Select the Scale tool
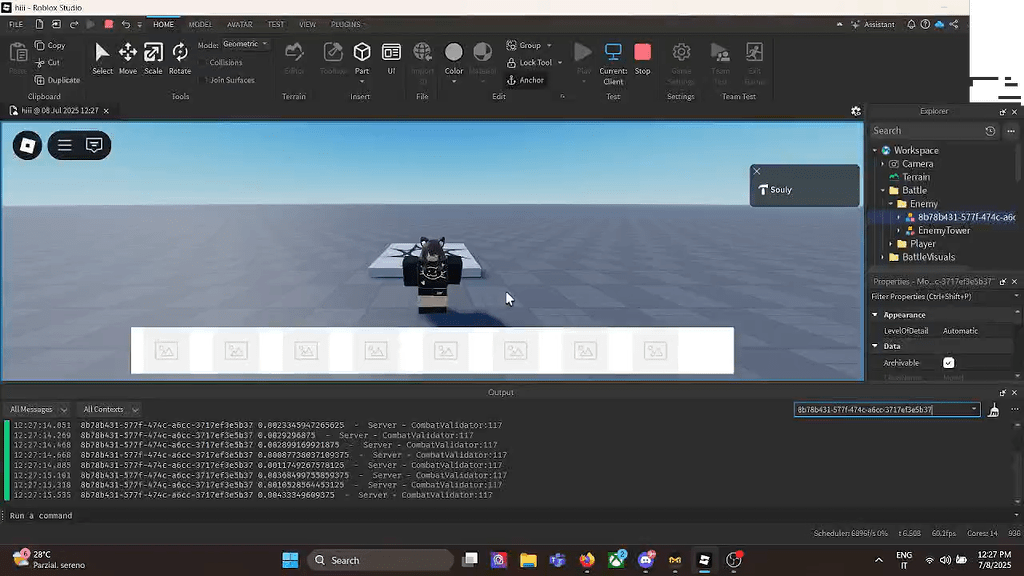This screenshot has height=576, width=1024. point(153,55)
